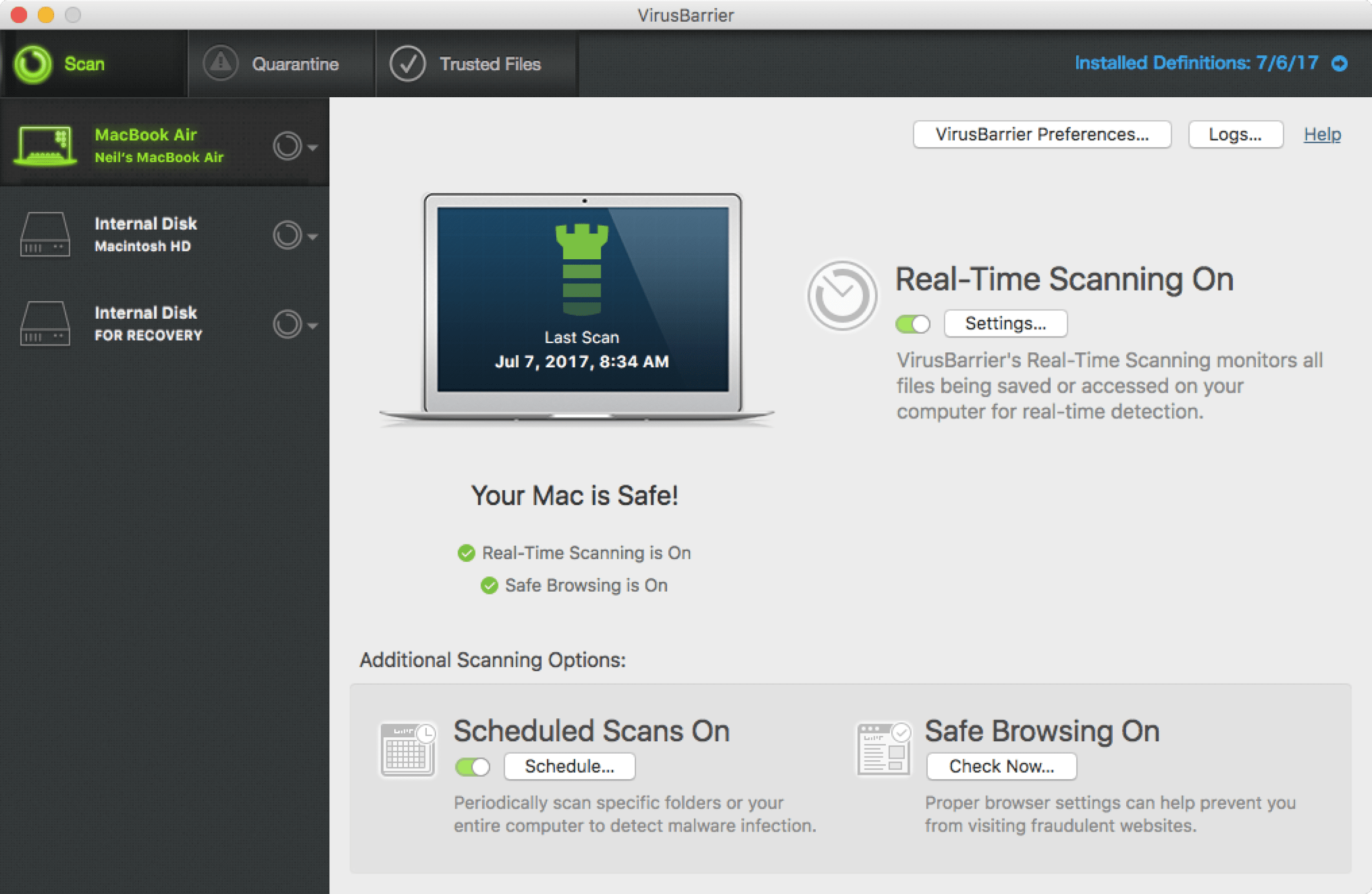The height and width of the screenshot is (894, 1372).
Task: Click the MacBook Air computer icon
Action: (45, 145)
